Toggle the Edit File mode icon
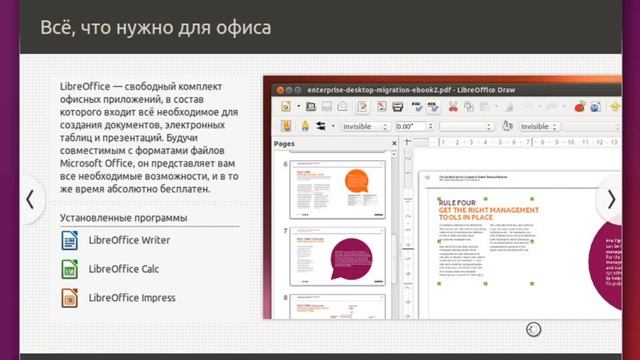Image resolution: width=640 pixels, height=360 pixels. 362,107
